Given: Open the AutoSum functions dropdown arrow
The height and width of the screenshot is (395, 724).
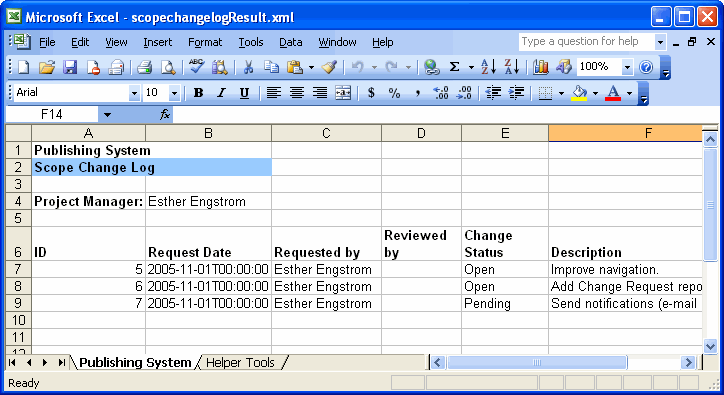Looking at the screenshot, I should pos(471,67).
